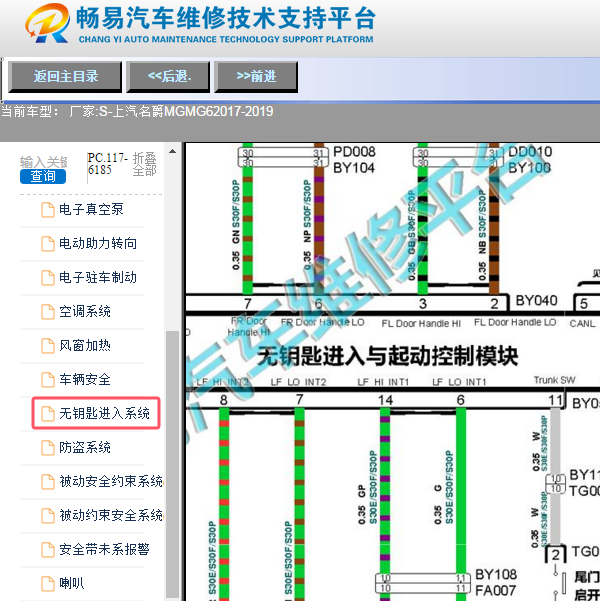This screenshot has height=601, width=600.
Task: Click the LF HI INT1 pin label
Action: point(383,382)
